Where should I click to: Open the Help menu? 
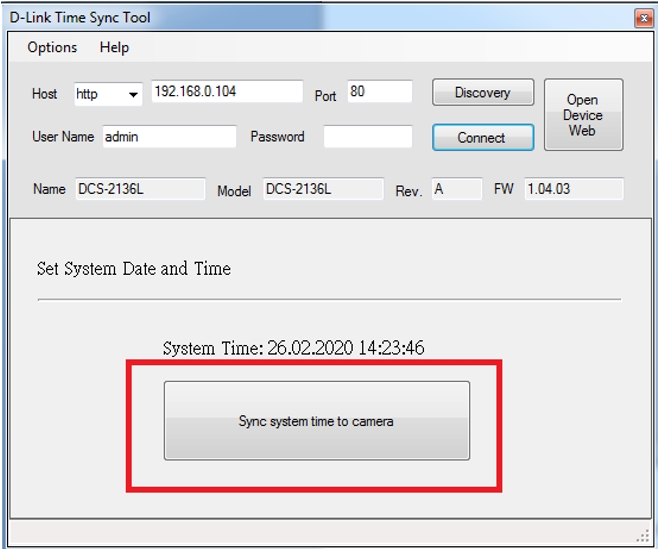pyautogui.click(x=114, y=47)
